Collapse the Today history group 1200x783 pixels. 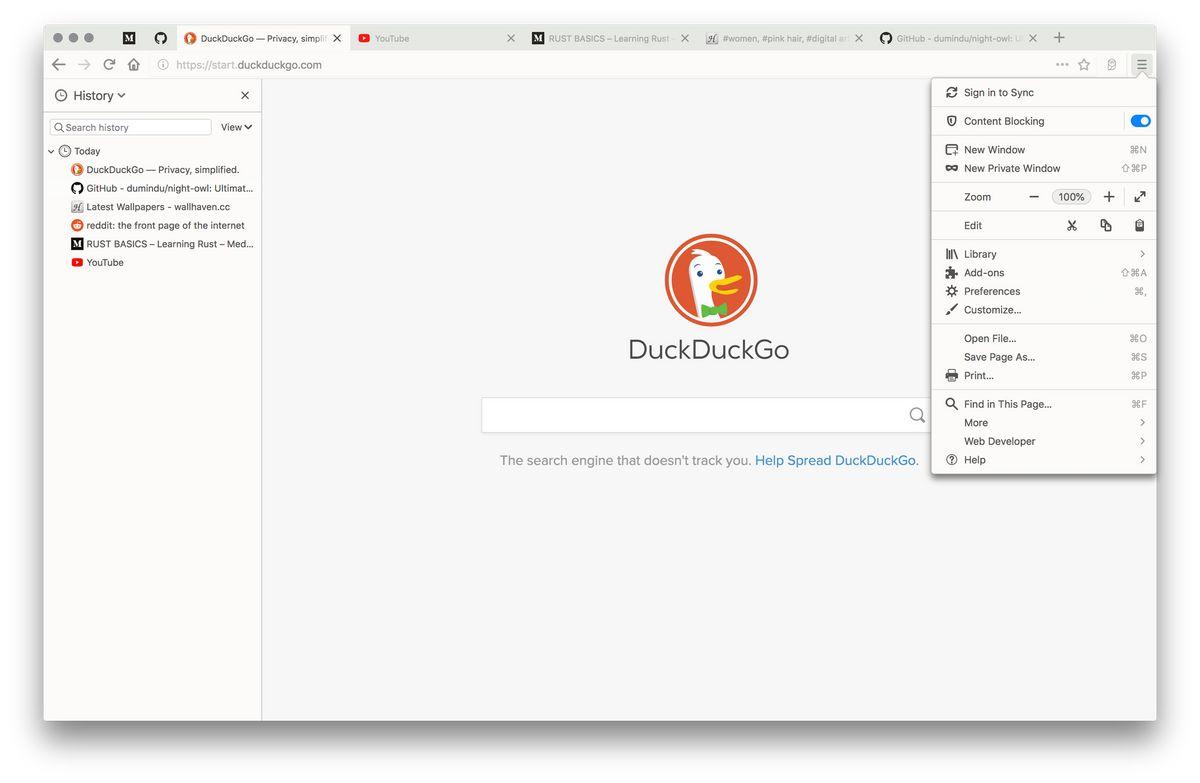pyautogui.click(x=51, y=151)
